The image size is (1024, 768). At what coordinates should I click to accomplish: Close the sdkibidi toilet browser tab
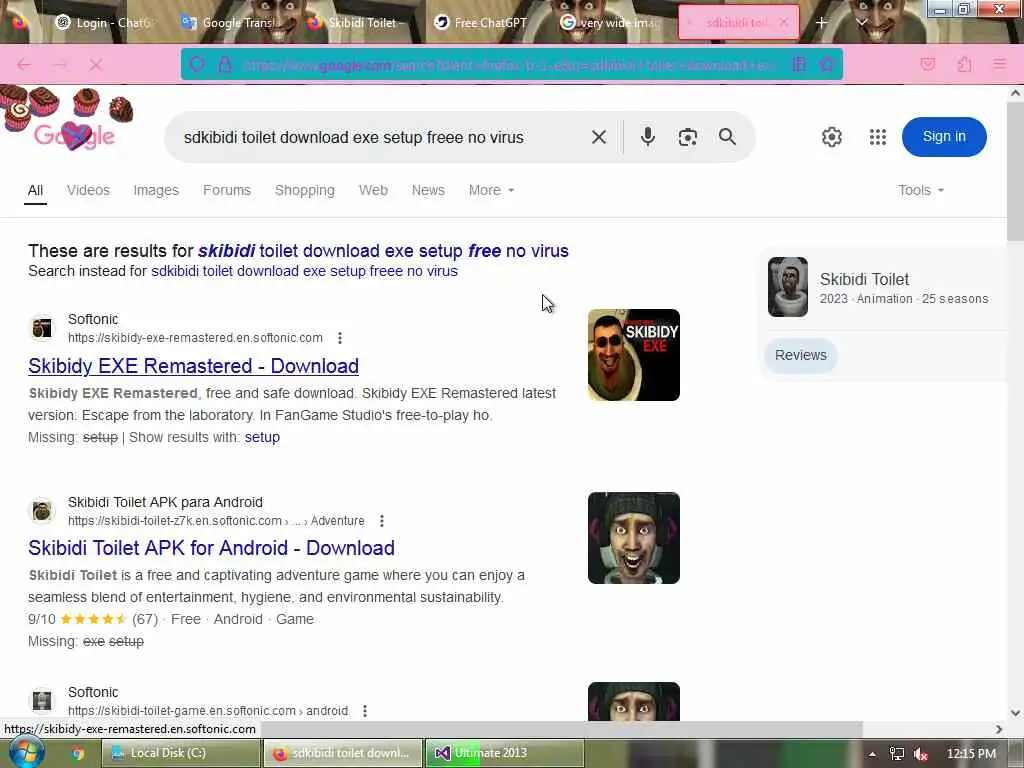pyautogui.click(x=784, y=22)
